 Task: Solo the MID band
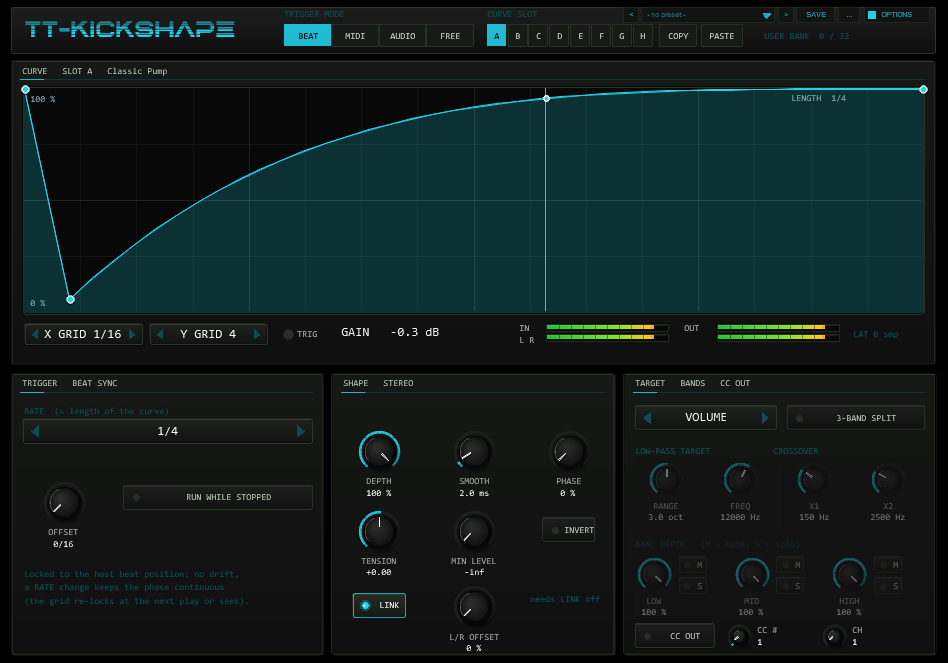[x=791, y=586]
